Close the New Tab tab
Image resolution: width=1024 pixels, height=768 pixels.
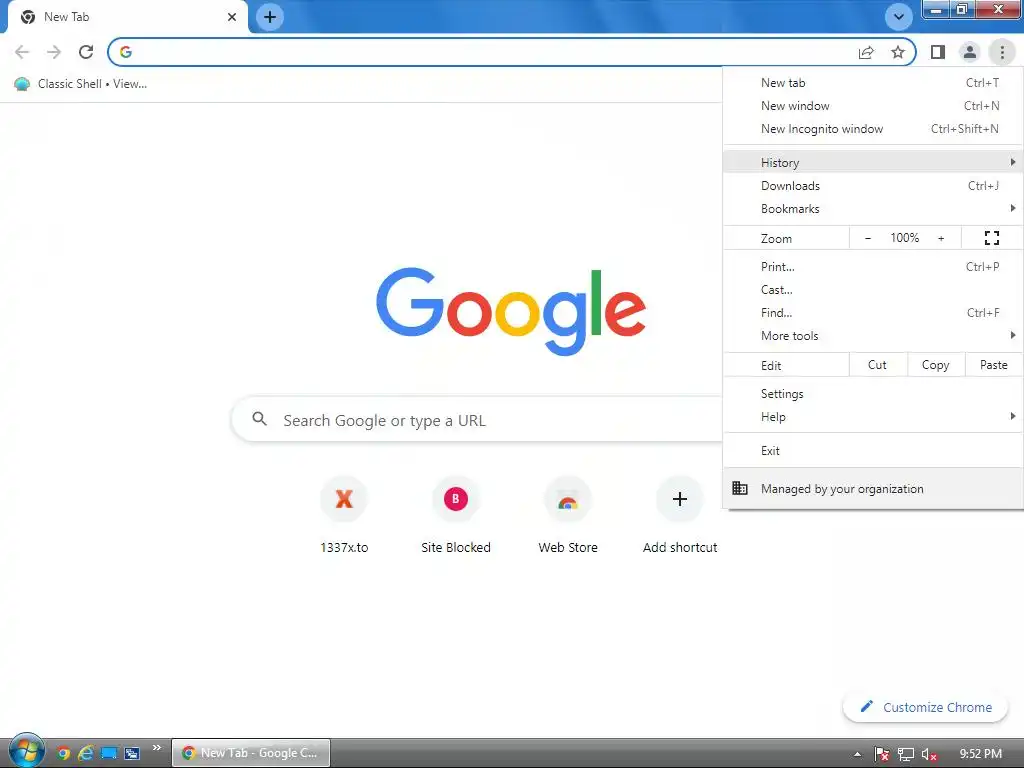coord(232,17)
